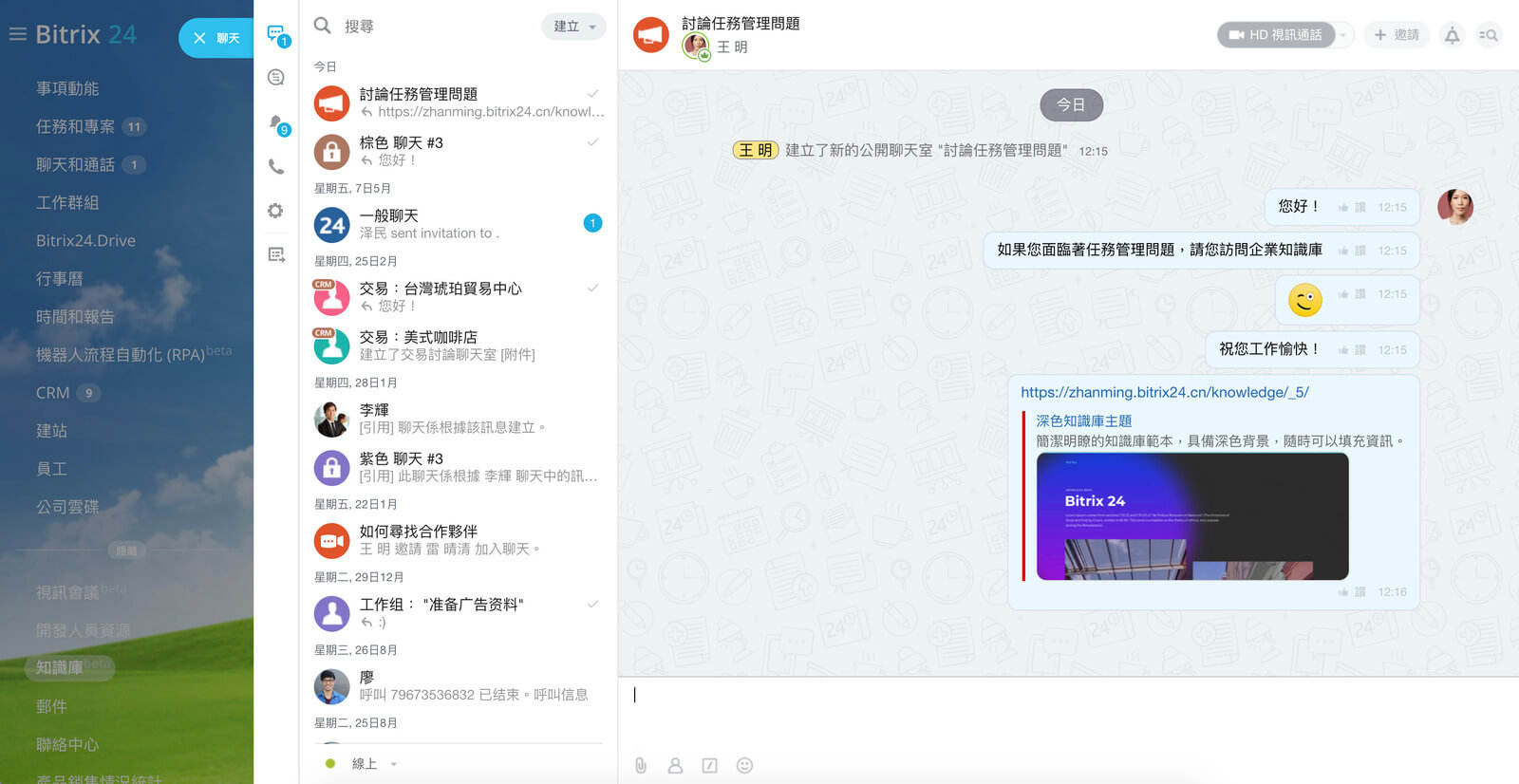Screen dimensions: 1519x784
Task: Open the 討論任務管理問題 chat in list
Action: click(459, 103)
